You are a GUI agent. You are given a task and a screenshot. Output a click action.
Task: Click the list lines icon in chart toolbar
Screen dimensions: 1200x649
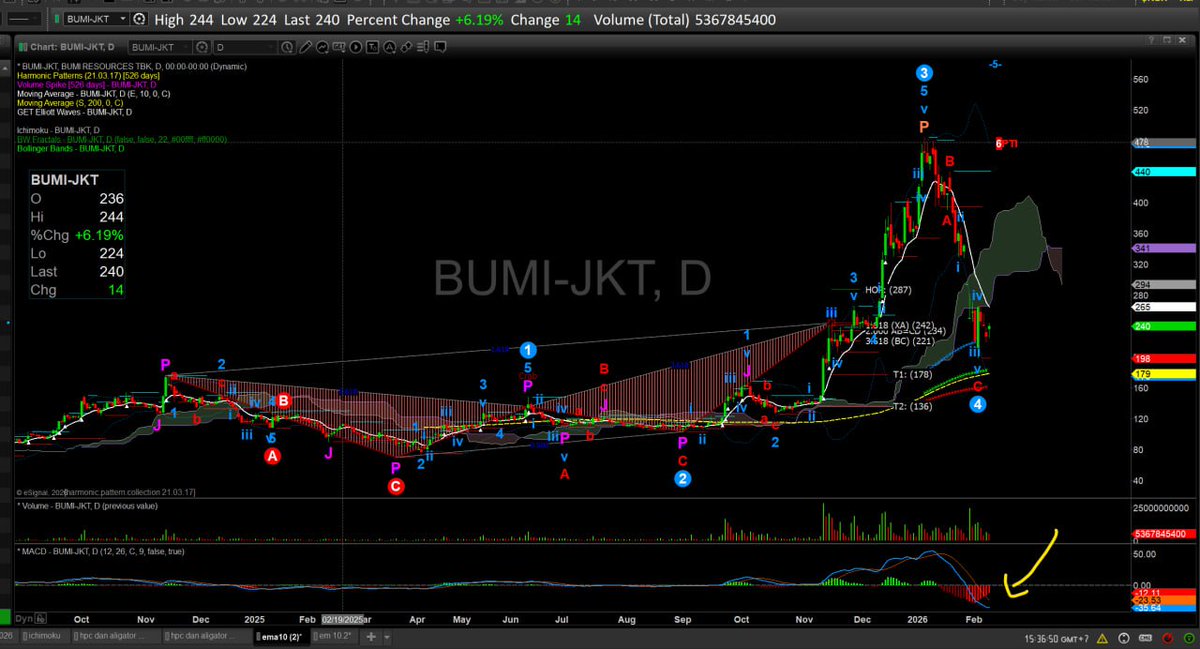(423, 47)
